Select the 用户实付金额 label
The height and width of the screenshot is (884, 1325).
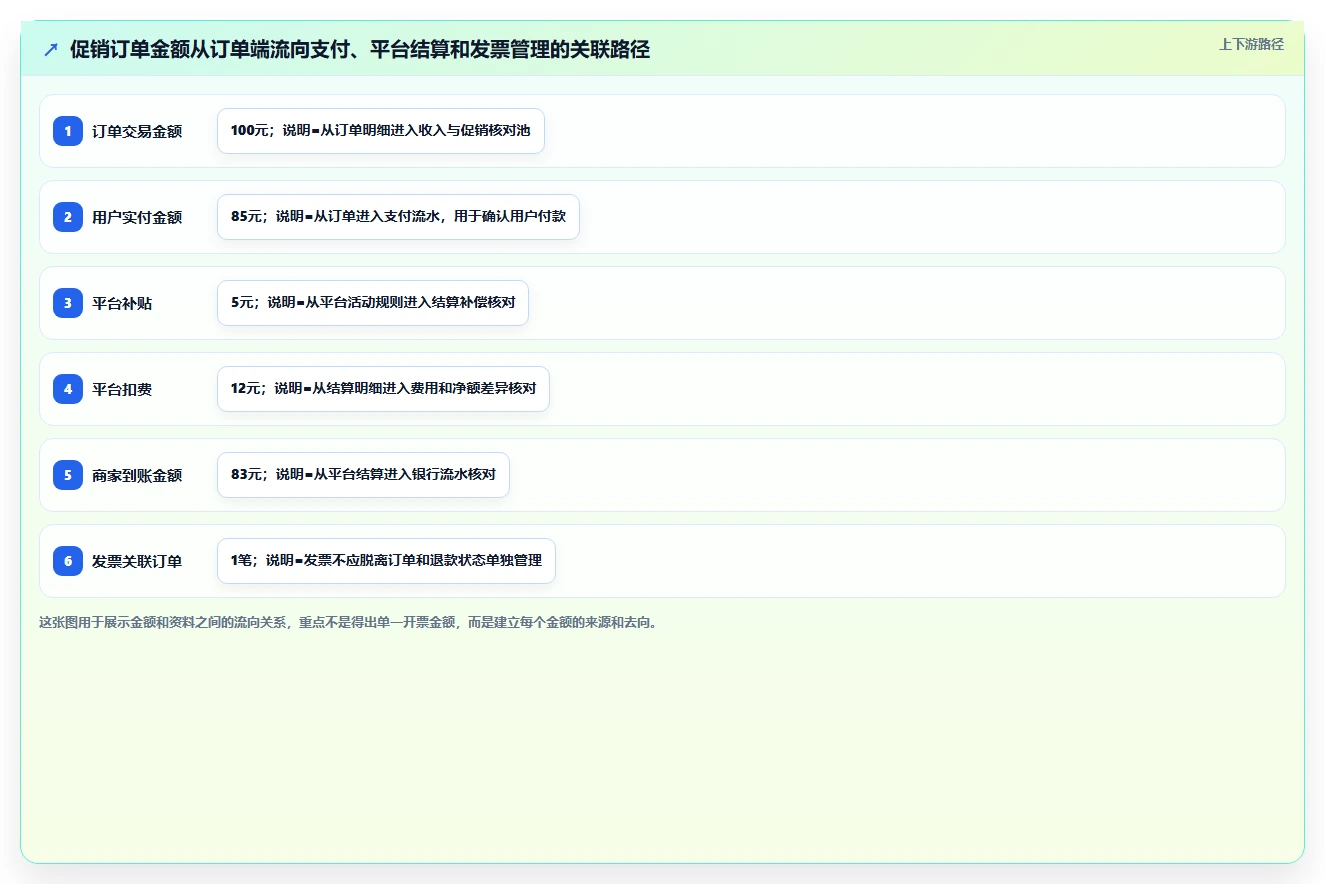pyautogui.click(x=137, y=217)
